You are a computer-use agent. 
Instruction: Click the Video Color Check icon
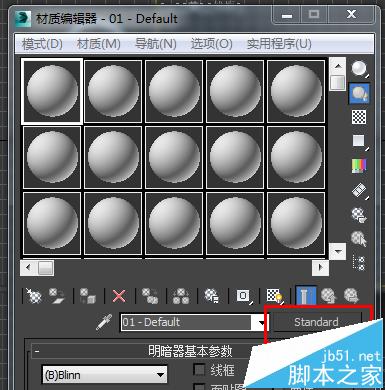pos(359,166)
